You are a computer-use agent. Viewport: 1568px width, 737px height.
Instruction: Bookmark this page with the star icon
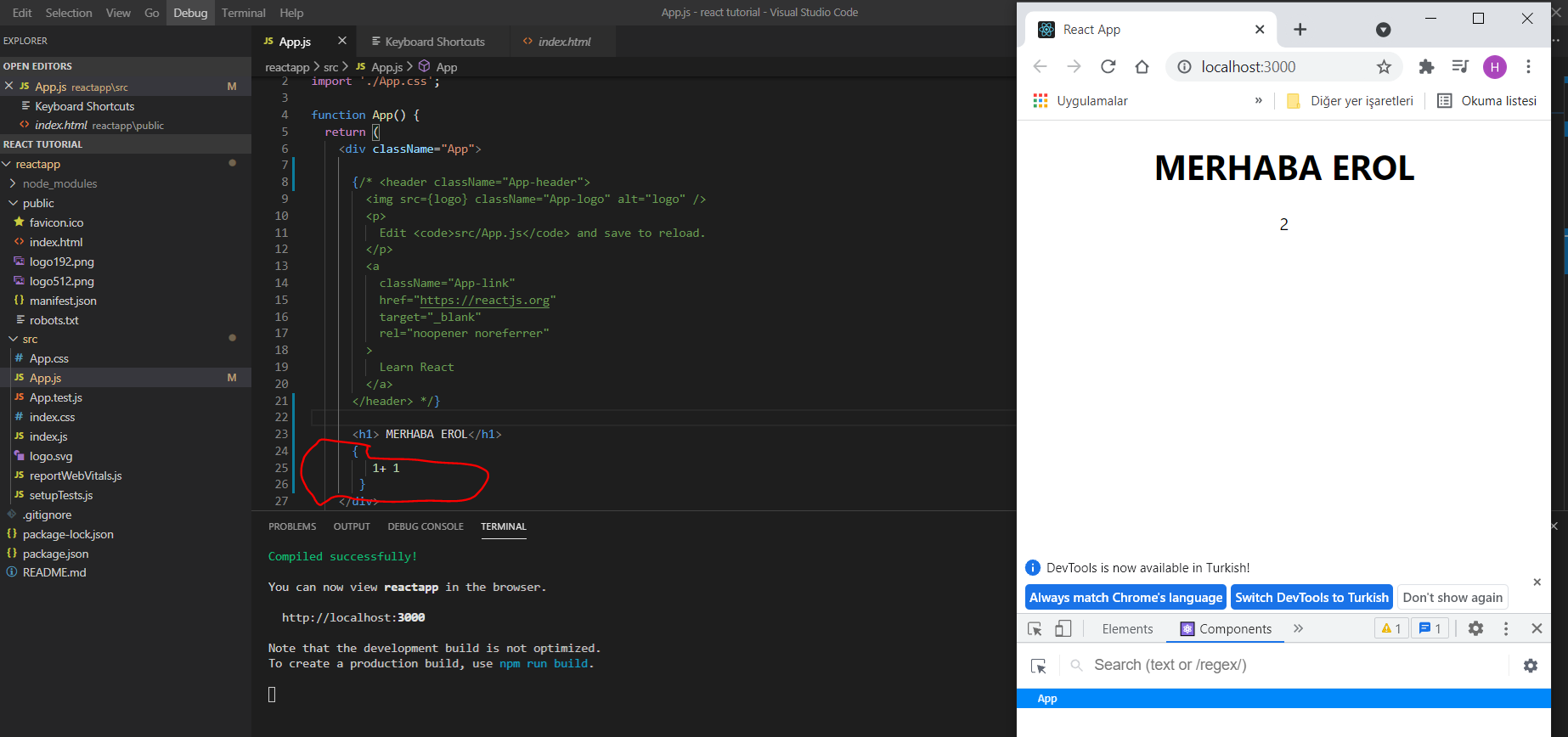[x=1384, y=67]
